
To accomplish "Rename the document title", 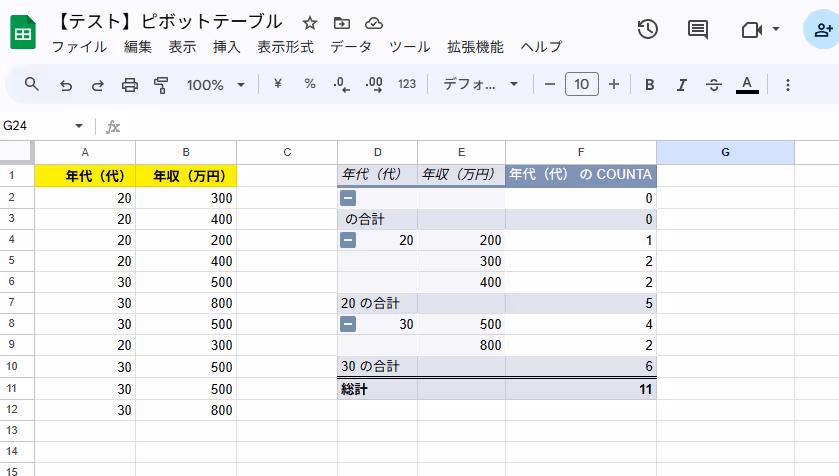I will click(x=169, y=22).
